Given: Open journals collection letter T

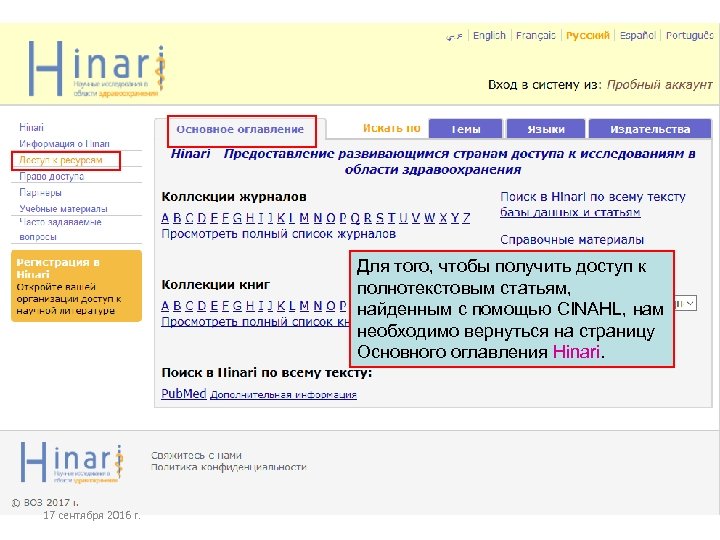Looking at the screenshot, I should coord(392,218).
